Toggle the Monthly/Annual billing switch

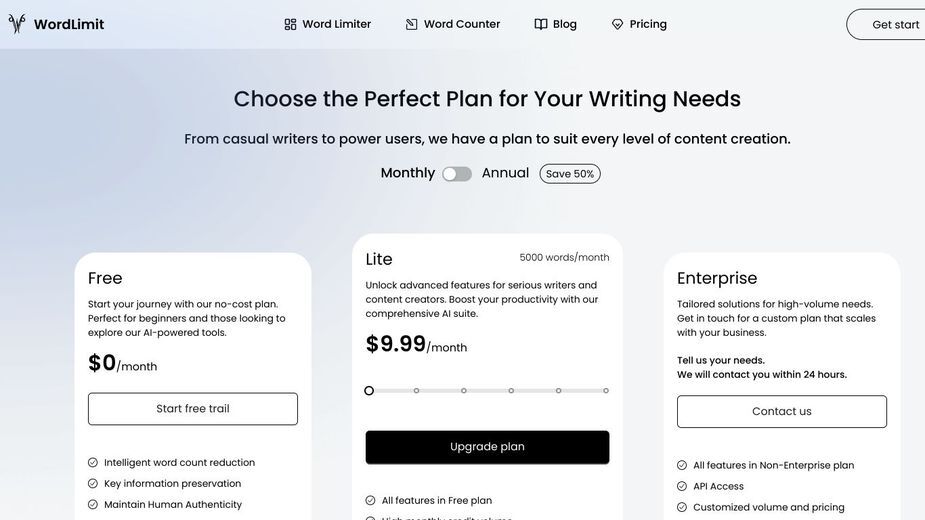pyautogui.click(x=457, y=174)
